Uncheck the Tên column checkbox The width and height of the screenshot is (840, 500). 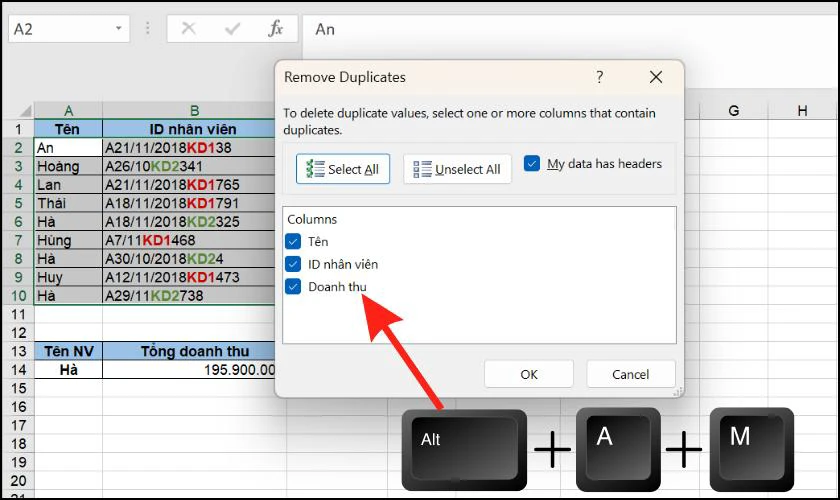click(293, 241)
